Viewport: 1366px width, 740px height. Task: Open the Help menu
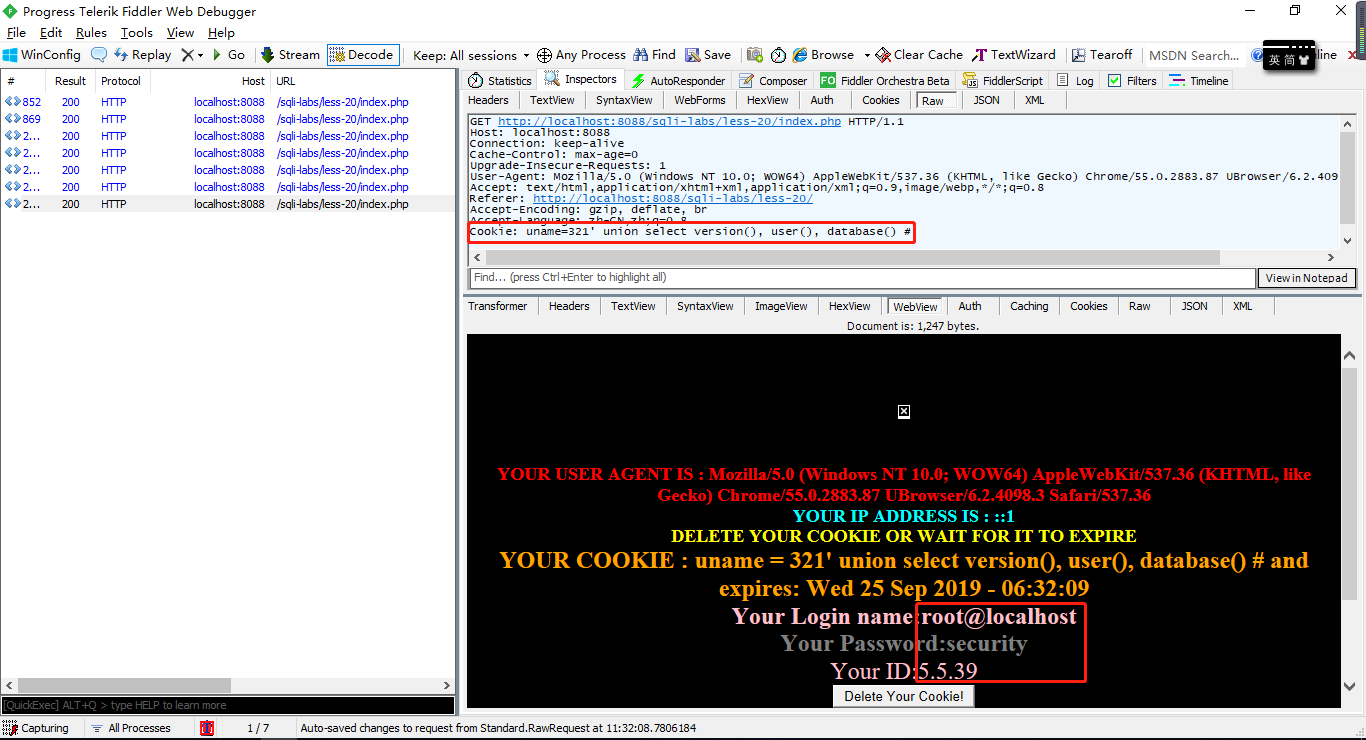pos(221,33)
